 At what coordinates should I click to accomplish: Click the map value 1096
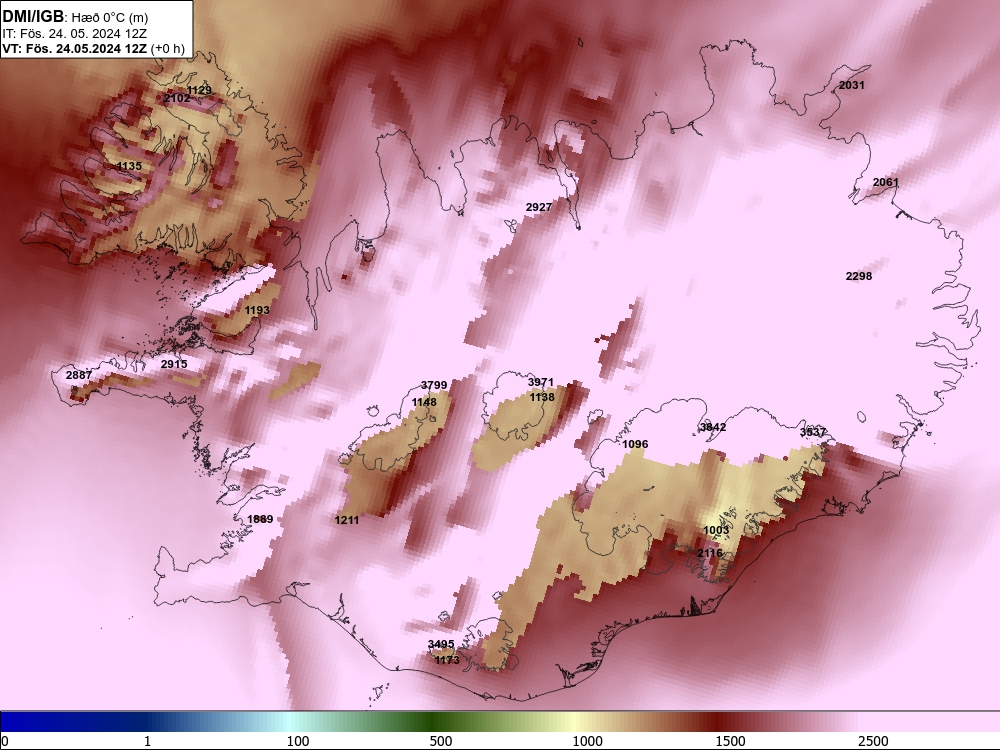pyautogui.click(x=635, y=444)
